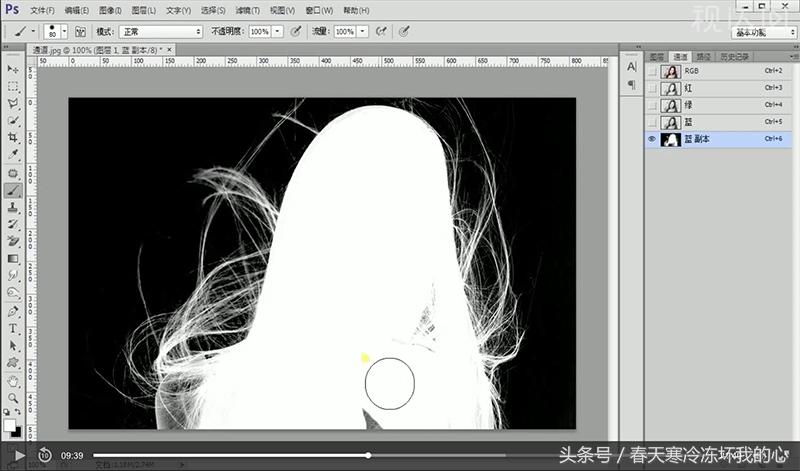Select the Crop tool
This screenshot has width=800, height=471.
pyautogui.click(x=13, y=137)
